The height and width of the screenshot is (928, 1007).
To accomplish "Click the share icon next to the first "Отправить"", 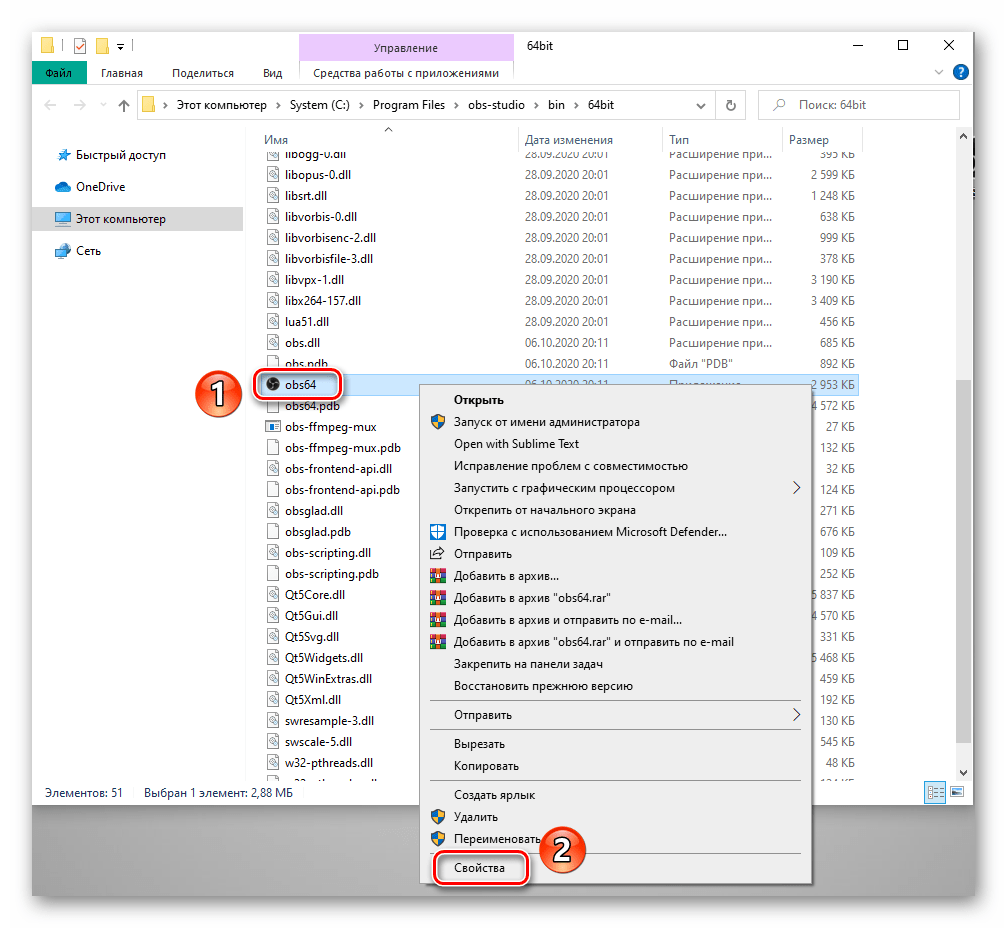I will (x=437, y=554).
